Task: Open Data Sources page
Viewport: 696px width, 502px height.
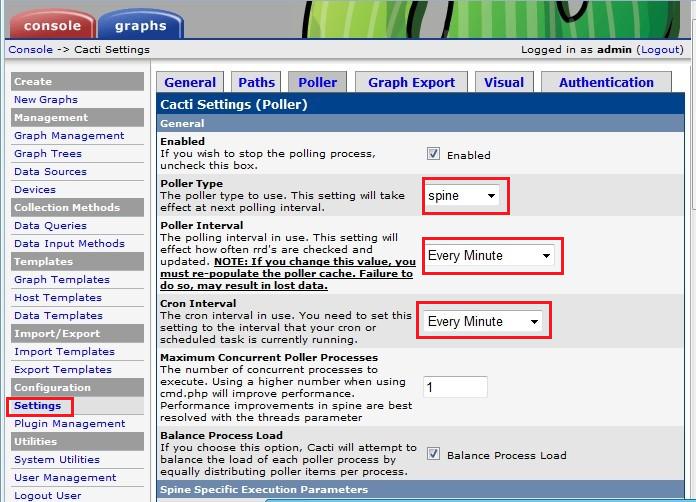Action: 51,171
